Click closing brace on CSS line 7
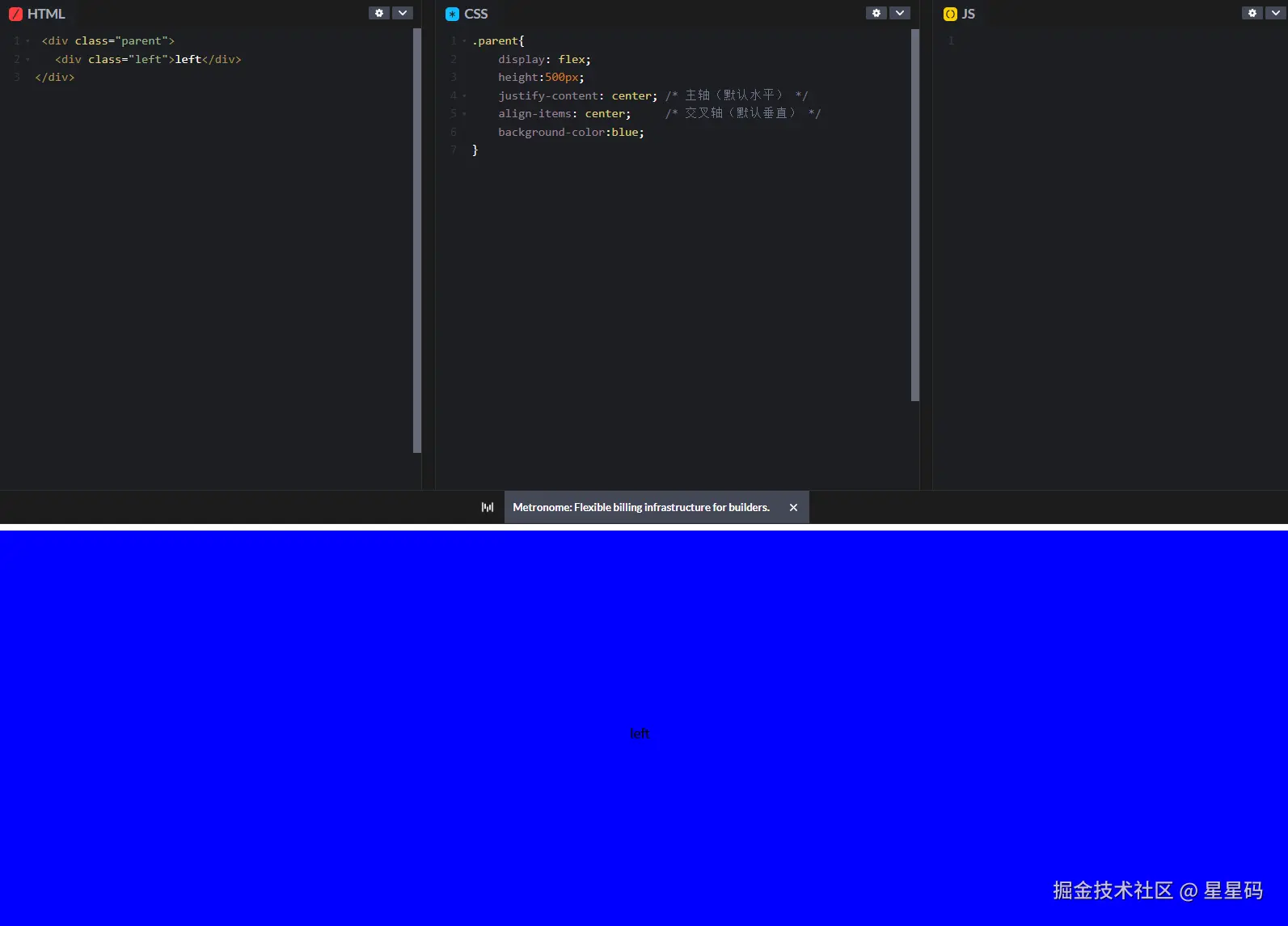1288x926 pixels. [x=475, y=150]
